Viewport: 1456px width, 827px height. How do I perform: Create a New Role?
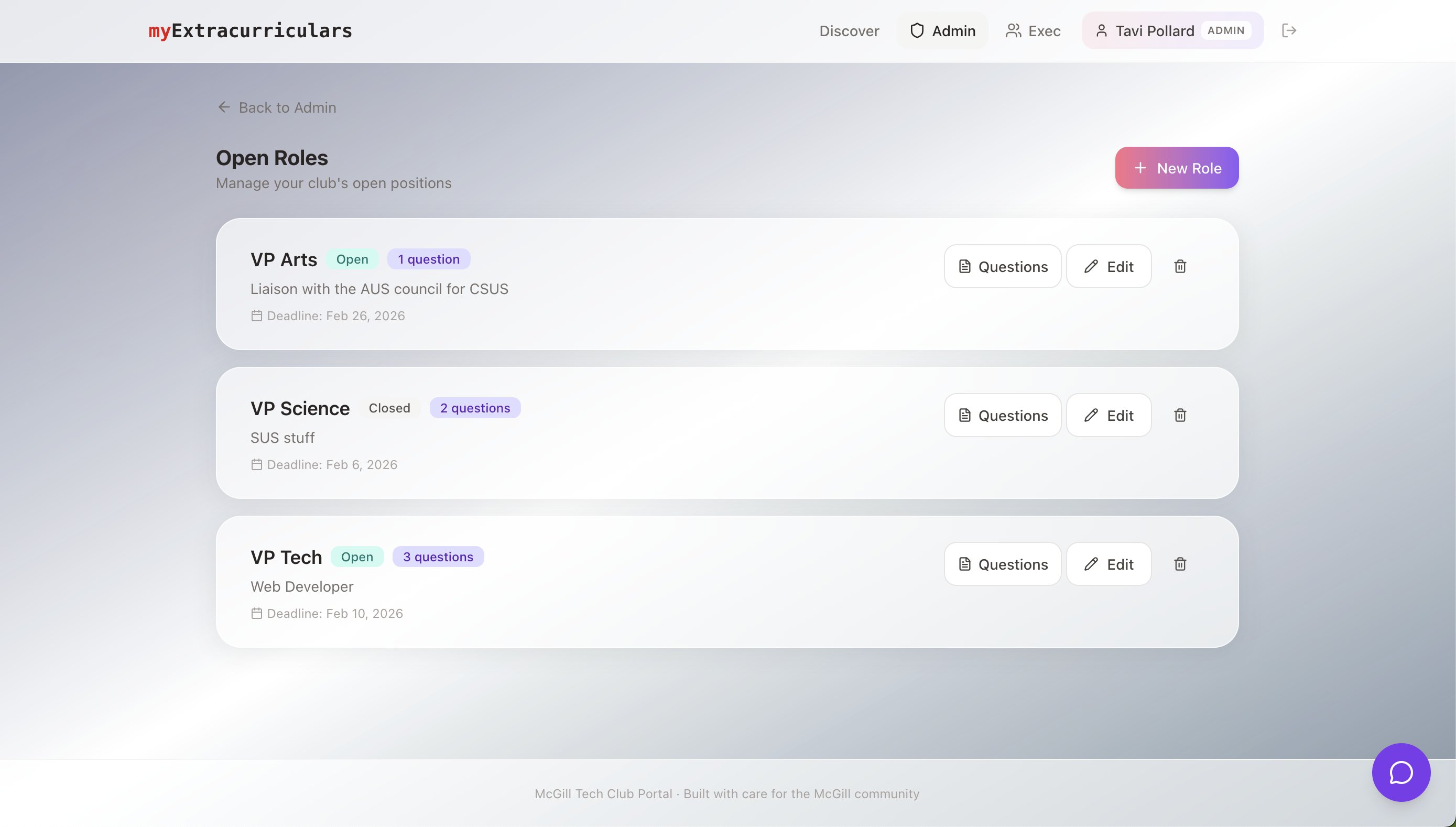click(1177, 168)
